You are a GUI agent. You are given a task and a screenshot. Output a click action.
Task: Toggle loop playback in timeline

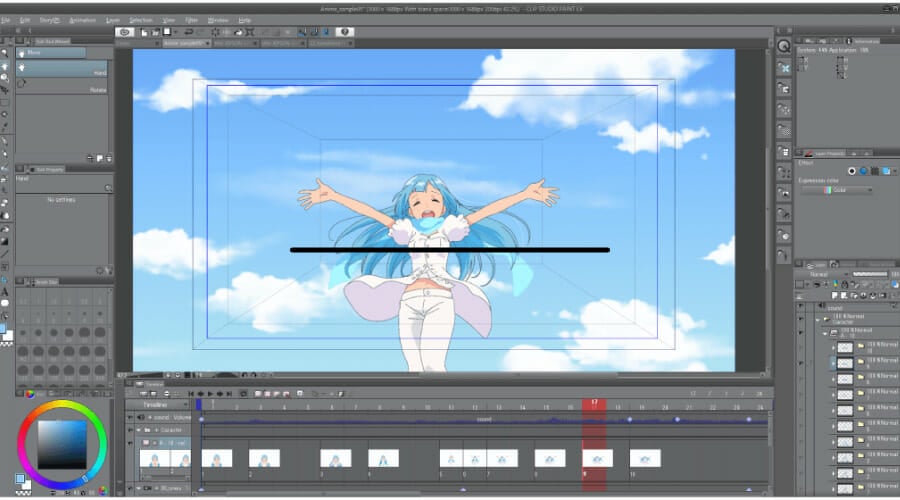(243, 394)
